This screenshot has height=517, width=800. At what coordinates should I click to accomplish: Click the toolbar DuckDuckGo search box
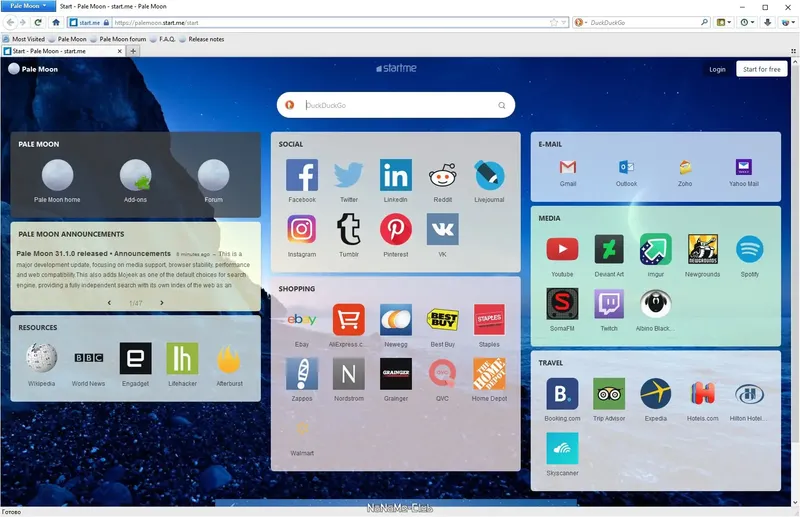644,22
